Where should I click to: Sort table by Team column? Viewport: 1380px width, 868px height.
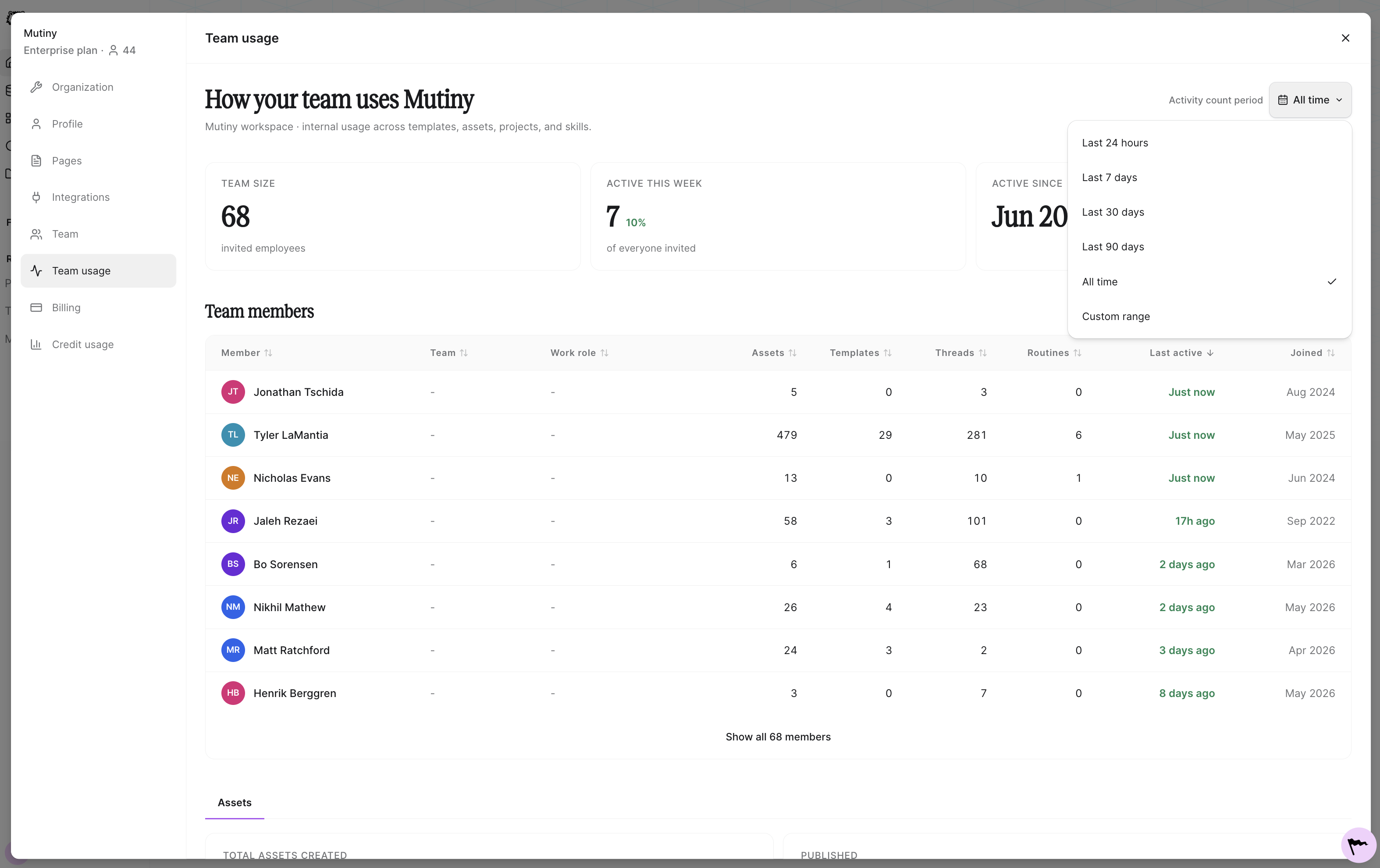tap(449, 353)
